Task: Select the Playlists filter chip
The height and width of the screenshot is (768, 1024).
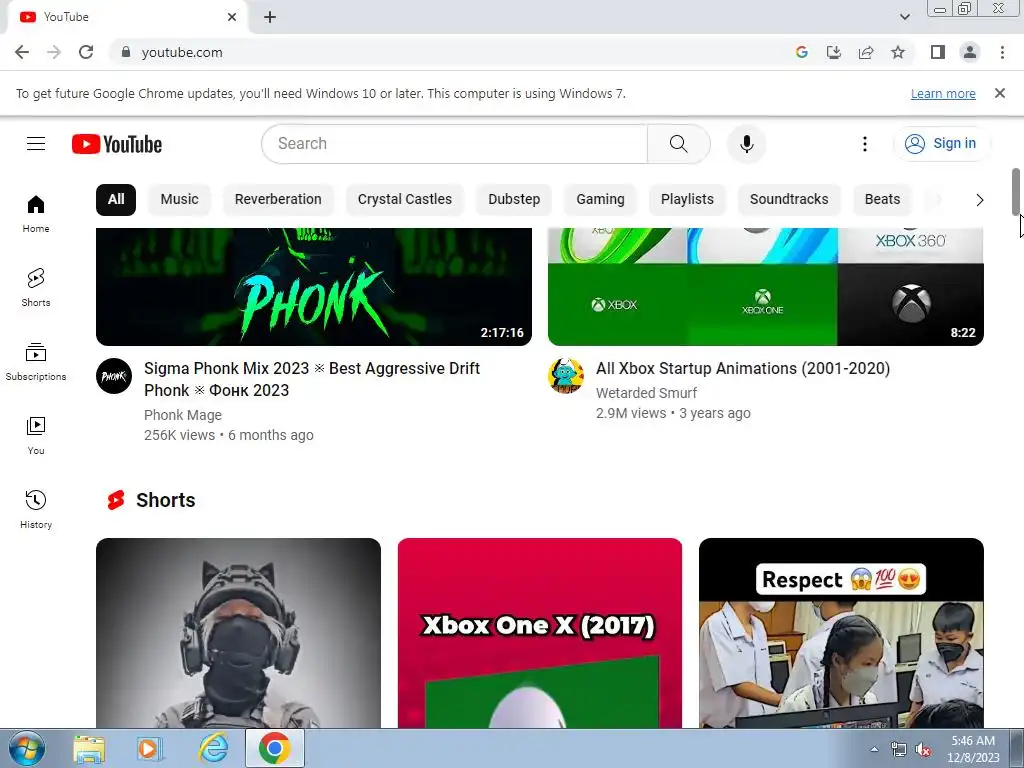Action: 687,199
